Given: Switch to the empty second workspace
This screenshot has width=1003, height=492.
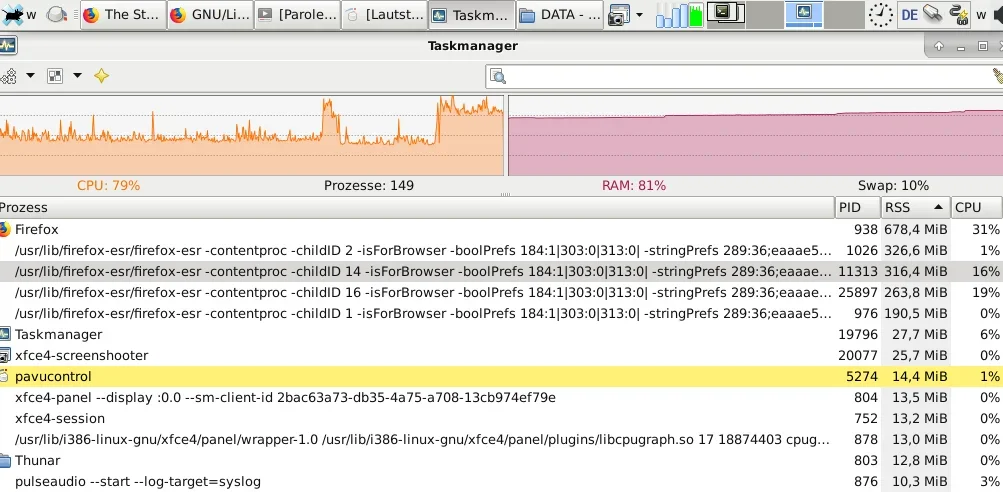Looking at the screenshot, I should pos(765,15).
